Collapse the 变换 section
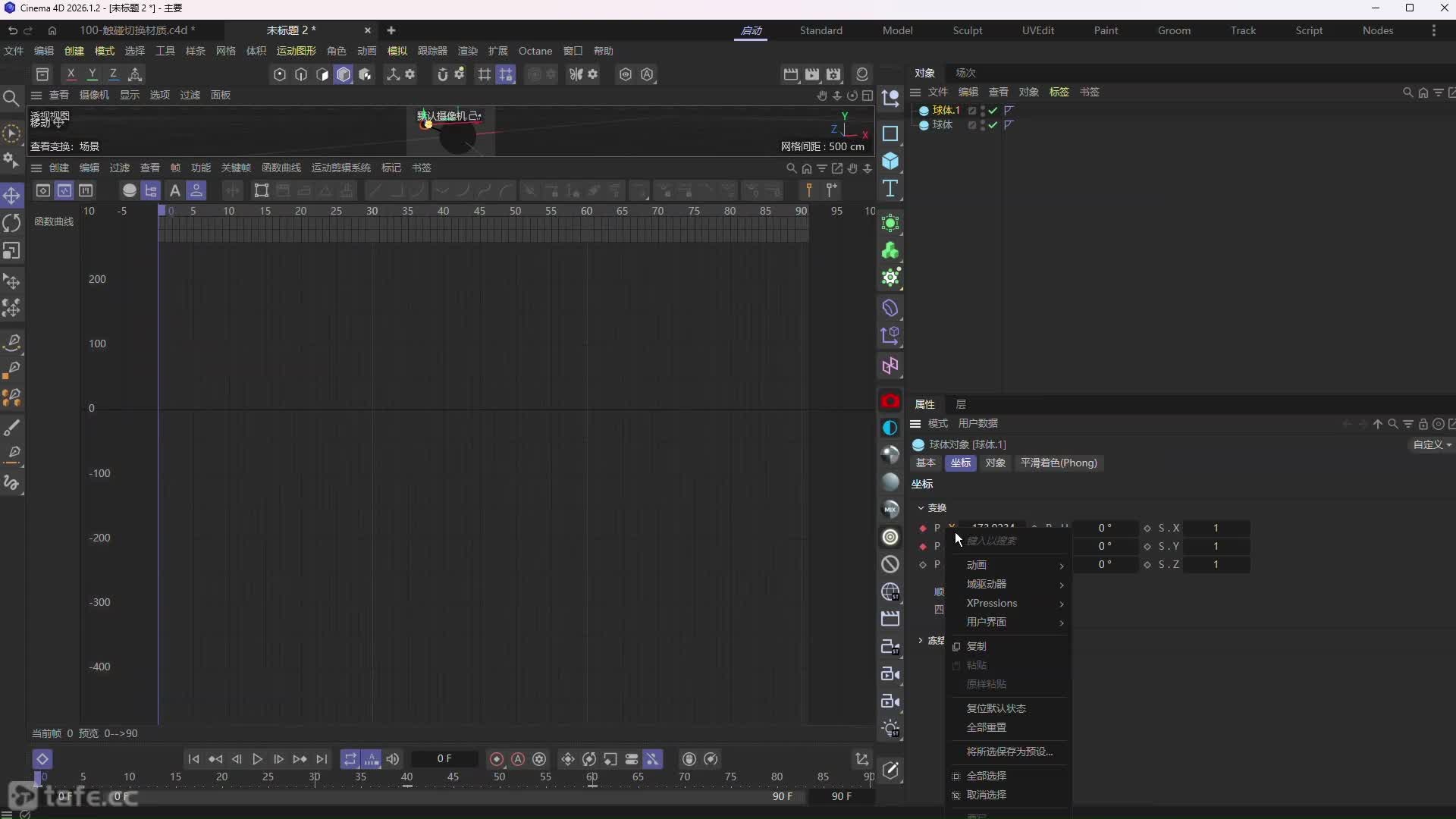This screenshot has height=819, width=1456. [921, 508]
